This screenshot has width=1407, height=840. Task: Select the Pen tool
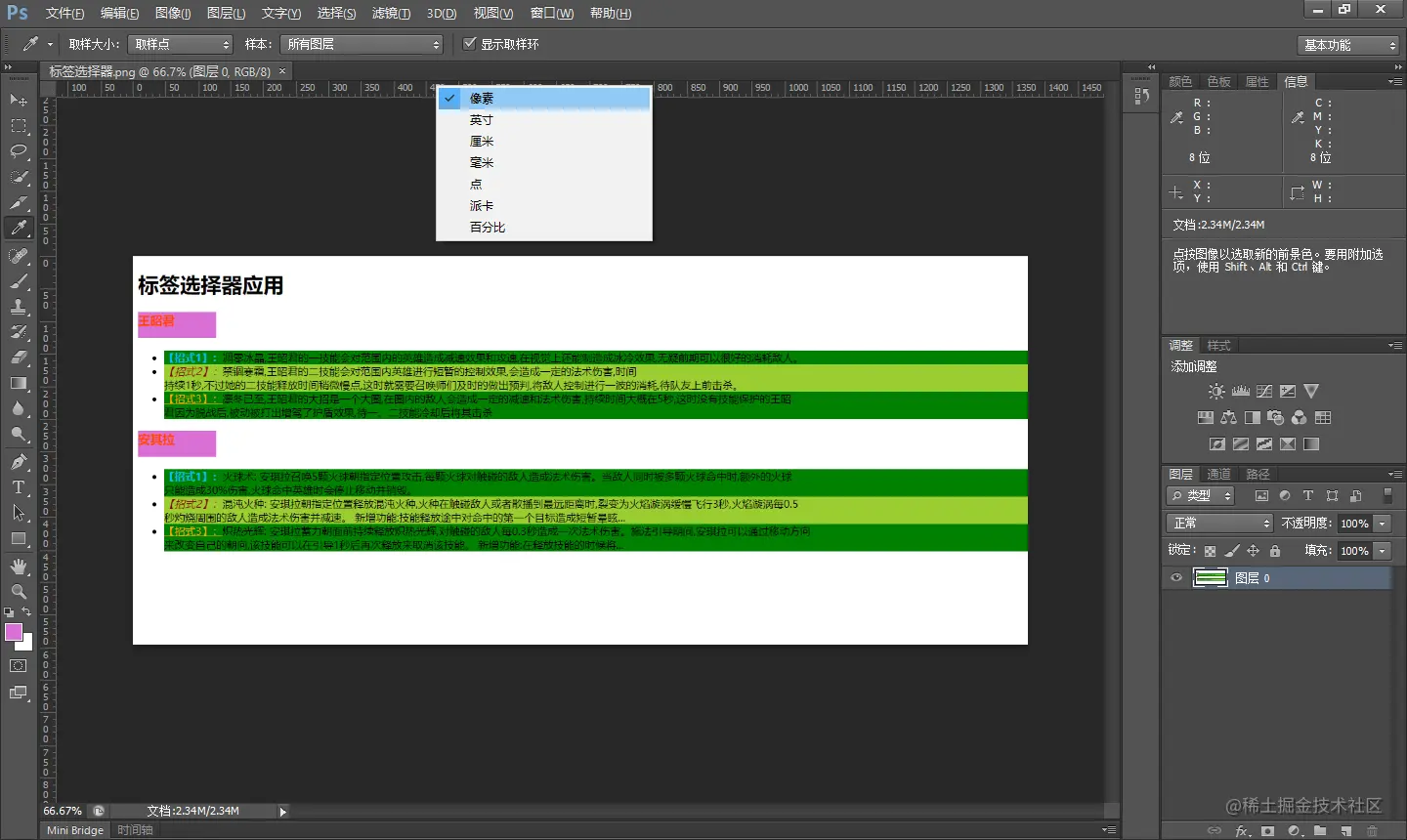19,462
